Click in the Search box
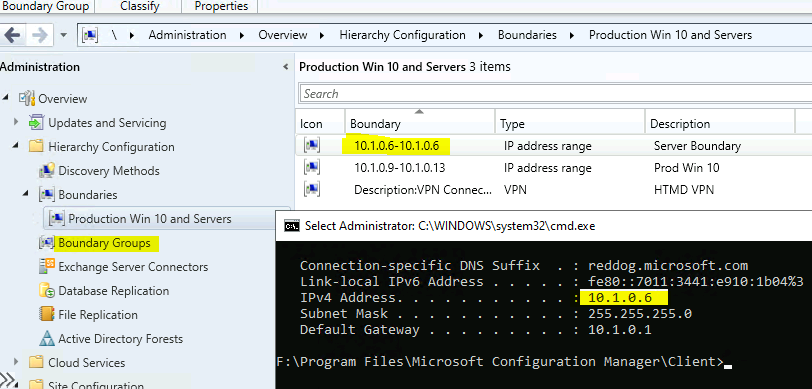The image size is (812, 389). [x=556, y=94]
